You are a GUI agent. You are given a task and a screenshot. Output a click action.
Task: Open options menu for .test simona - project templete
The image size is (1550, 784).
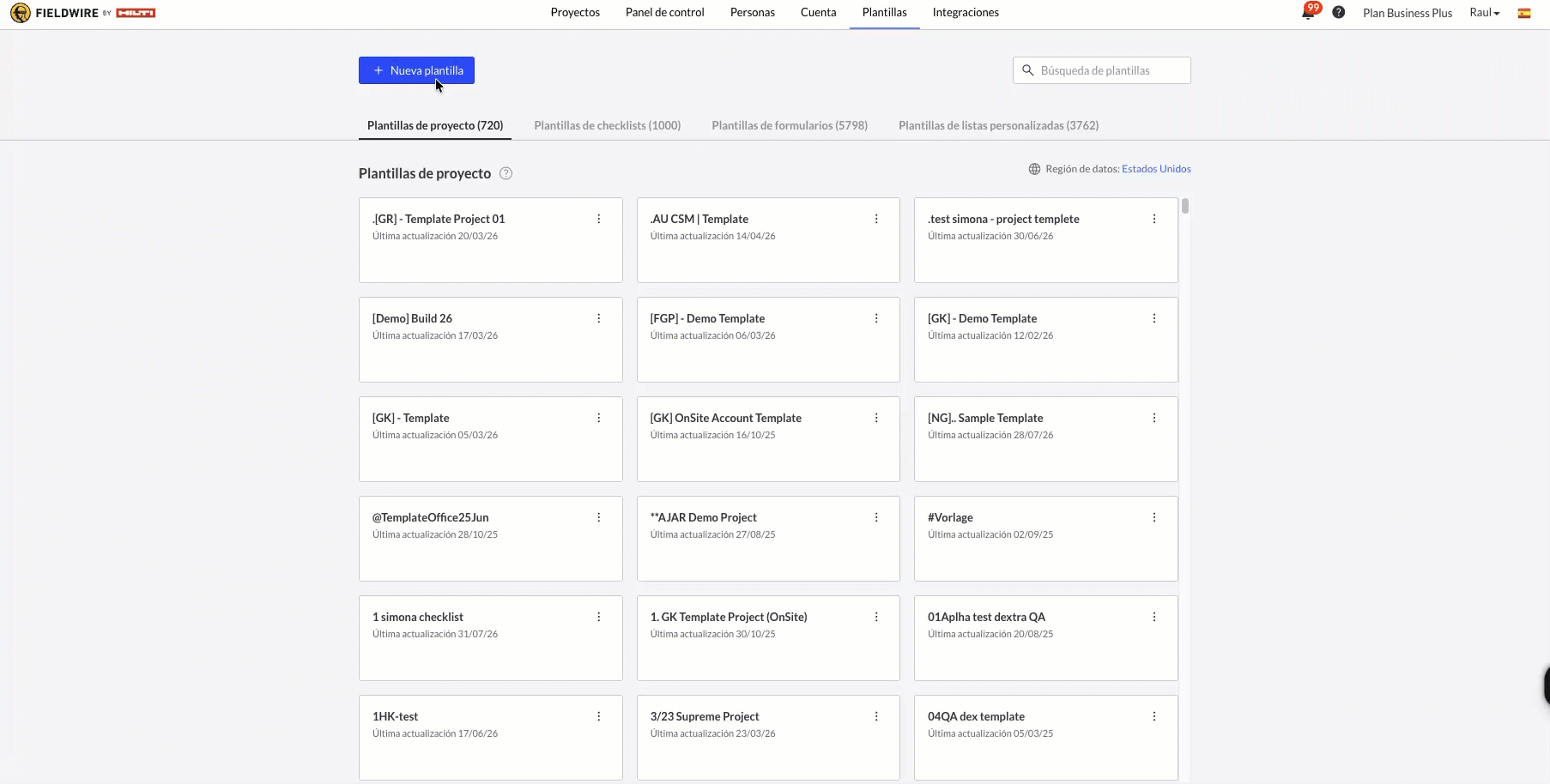[1154, 219]
